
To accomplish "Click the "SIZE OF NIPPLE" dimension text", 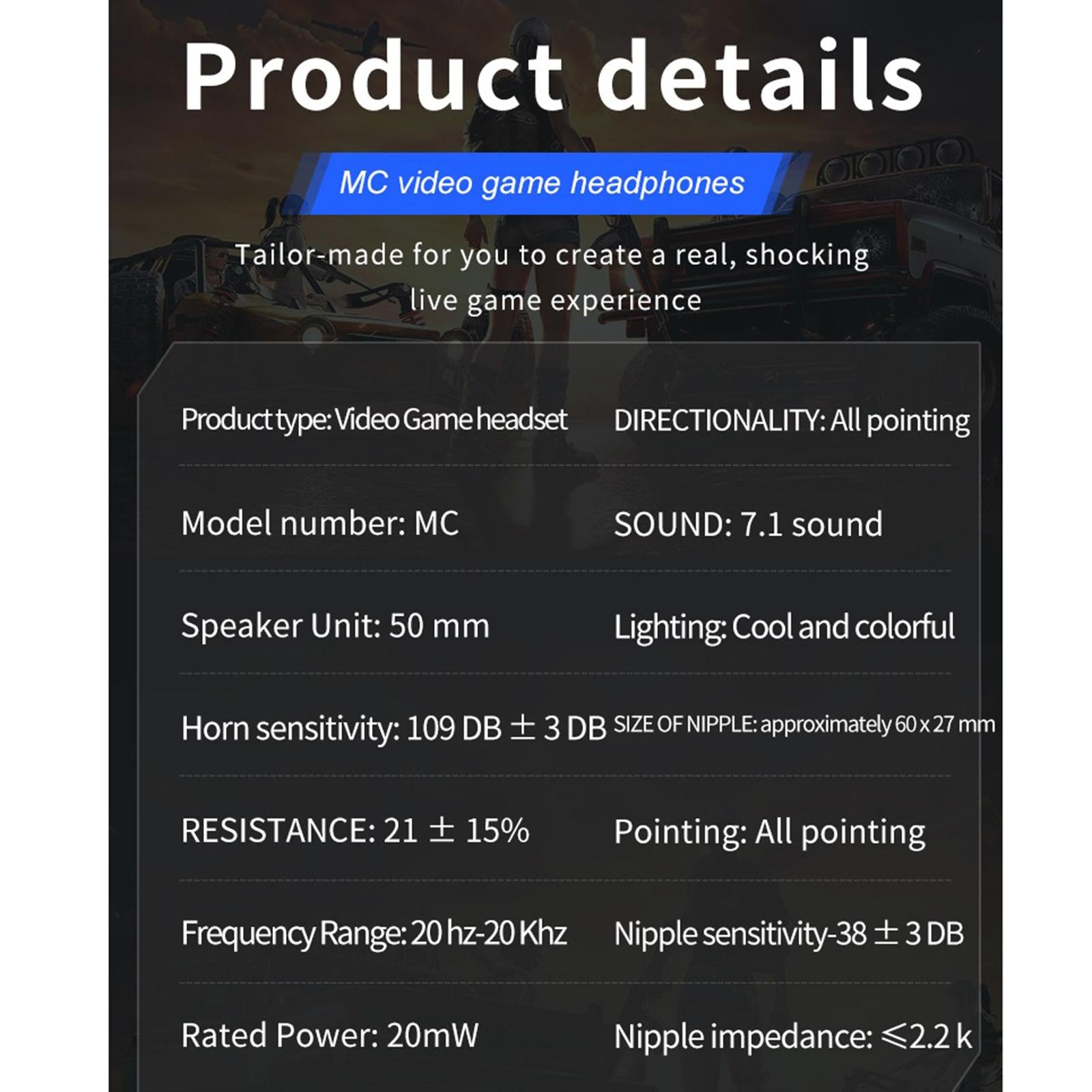I will click(x=804, y=724).
